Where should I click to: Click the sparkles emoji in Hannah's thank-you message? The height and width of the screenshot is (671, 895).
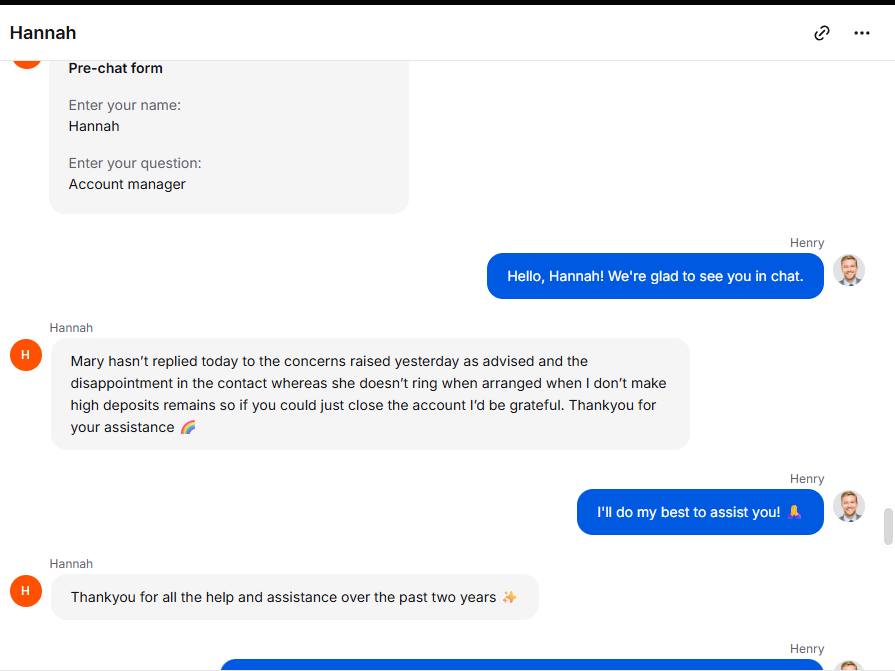[x=510, y=597]
